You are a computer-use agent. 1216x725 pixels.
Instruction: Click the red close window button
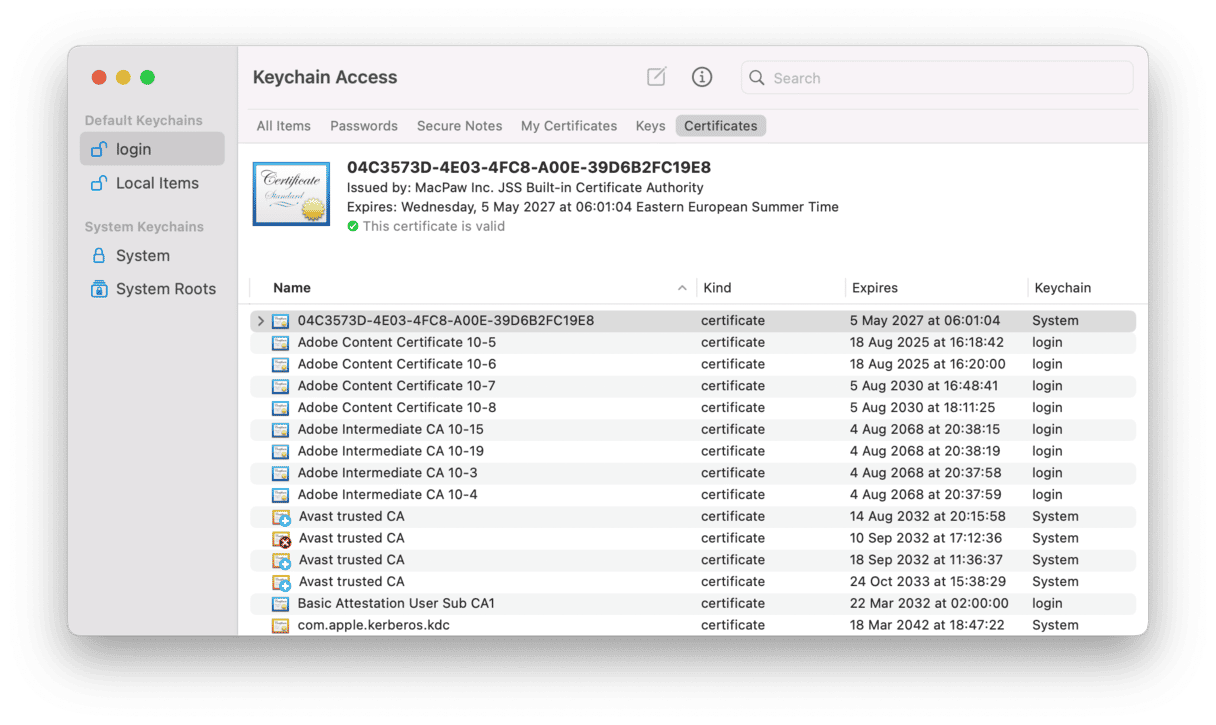click(99, 77)
